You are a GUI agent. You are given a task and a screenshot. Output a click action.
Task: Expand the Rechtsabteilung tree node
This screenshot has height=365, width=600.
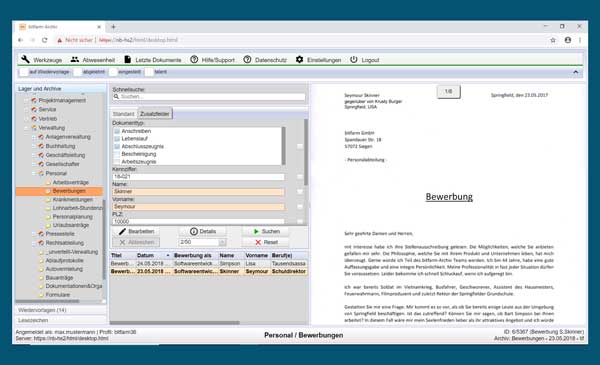[34, 243]
